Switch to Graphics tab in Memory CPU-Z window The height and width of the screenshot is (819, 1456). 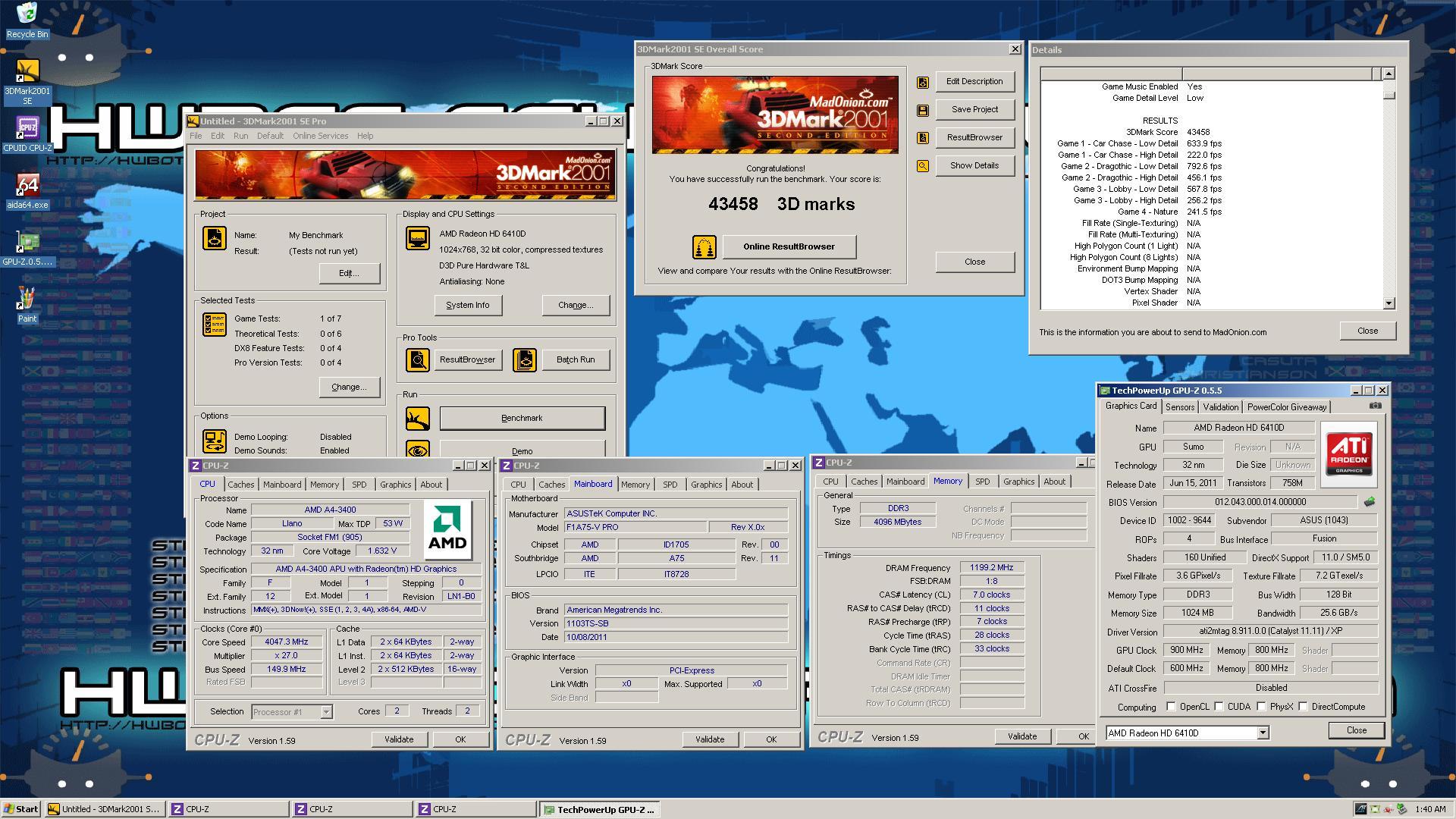point(1018,482)
